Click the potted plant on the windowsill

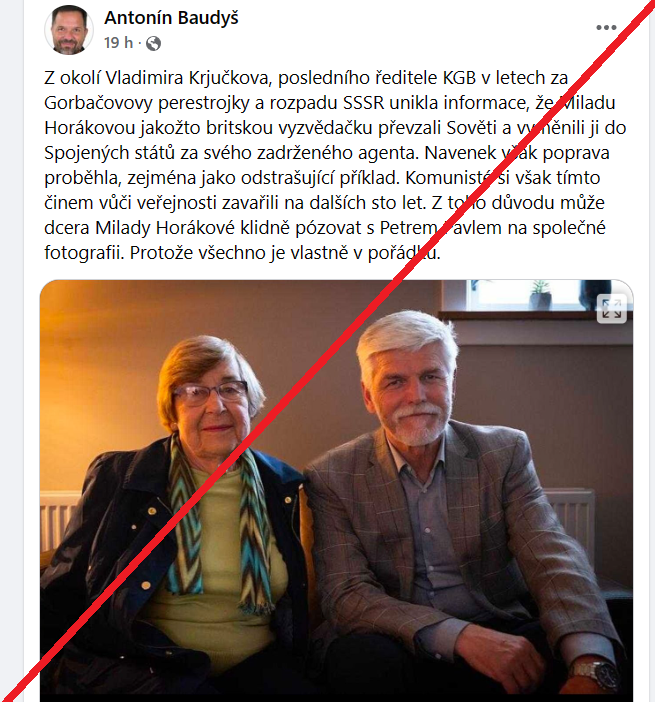tap(540, 295)
